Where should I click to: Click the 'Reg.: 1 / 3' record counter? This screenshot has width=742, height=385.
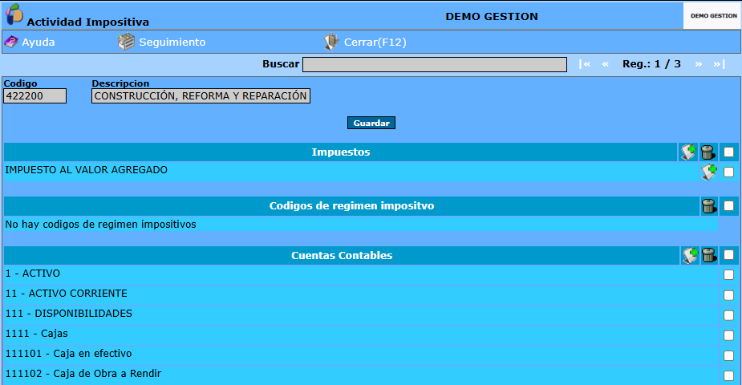pos(652,64)
